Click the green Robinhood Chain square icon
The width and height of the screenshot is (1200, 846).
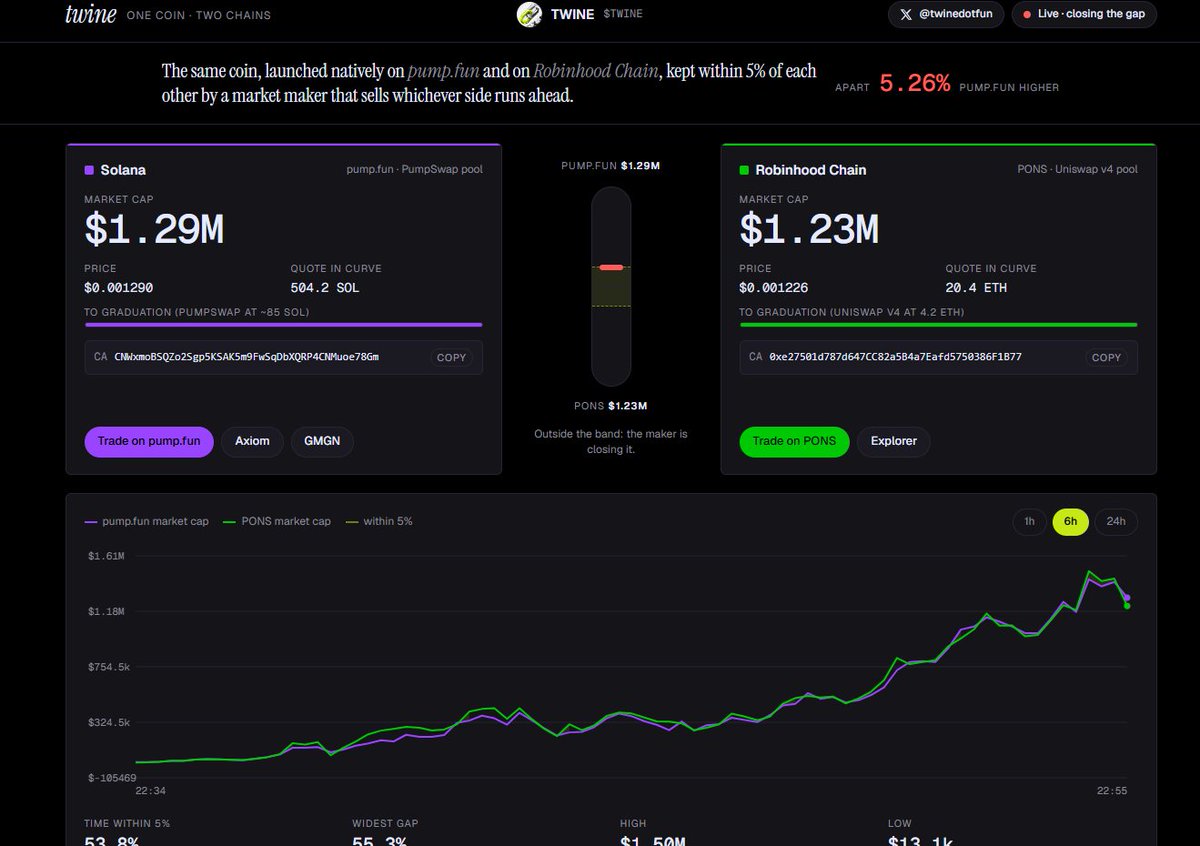click(x=744, y=170)
